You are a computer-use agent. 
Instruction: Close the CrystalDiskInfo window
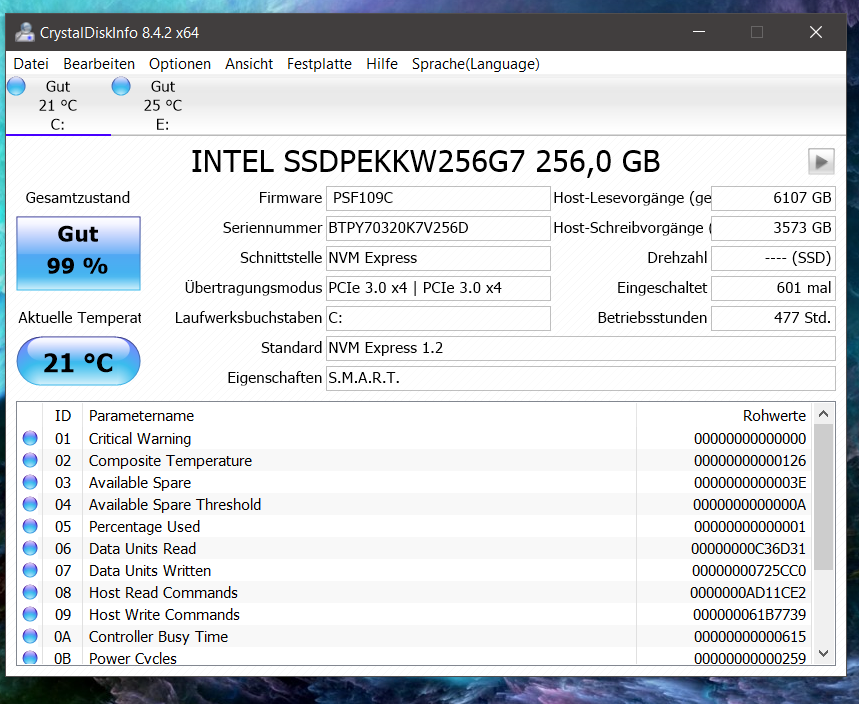click(x=816, y=32)
